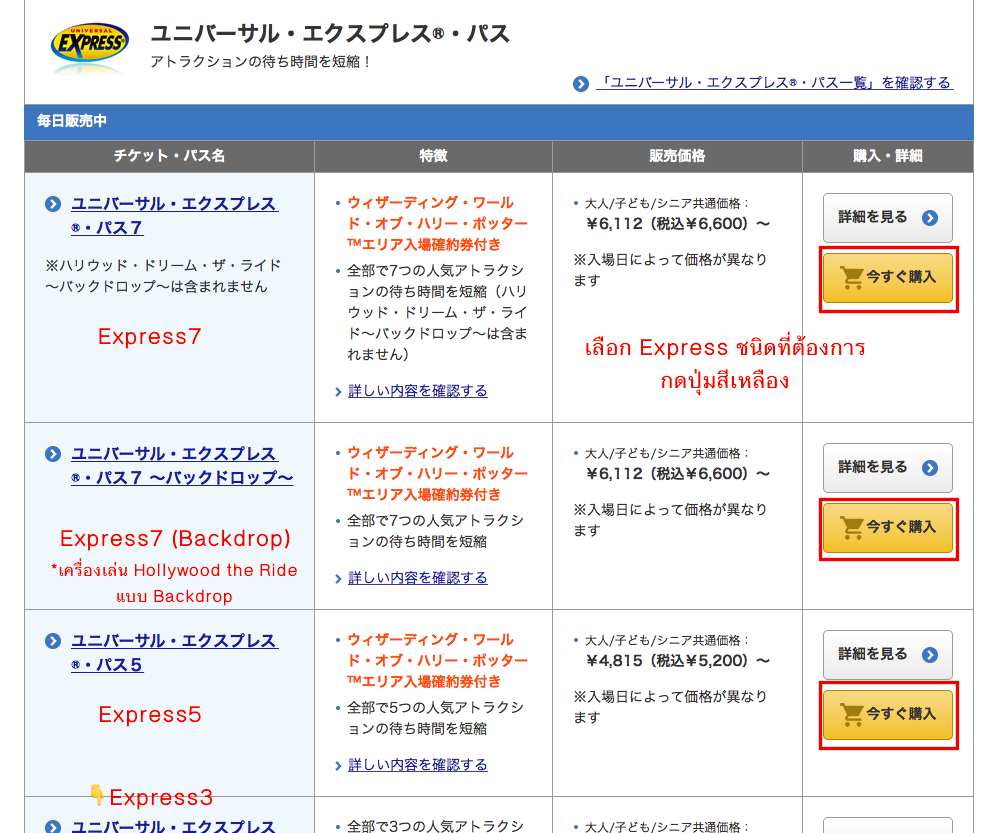
Task: Open Universal Express Pass 7 link
Action: pyautogui.click(x=174, y=216)
